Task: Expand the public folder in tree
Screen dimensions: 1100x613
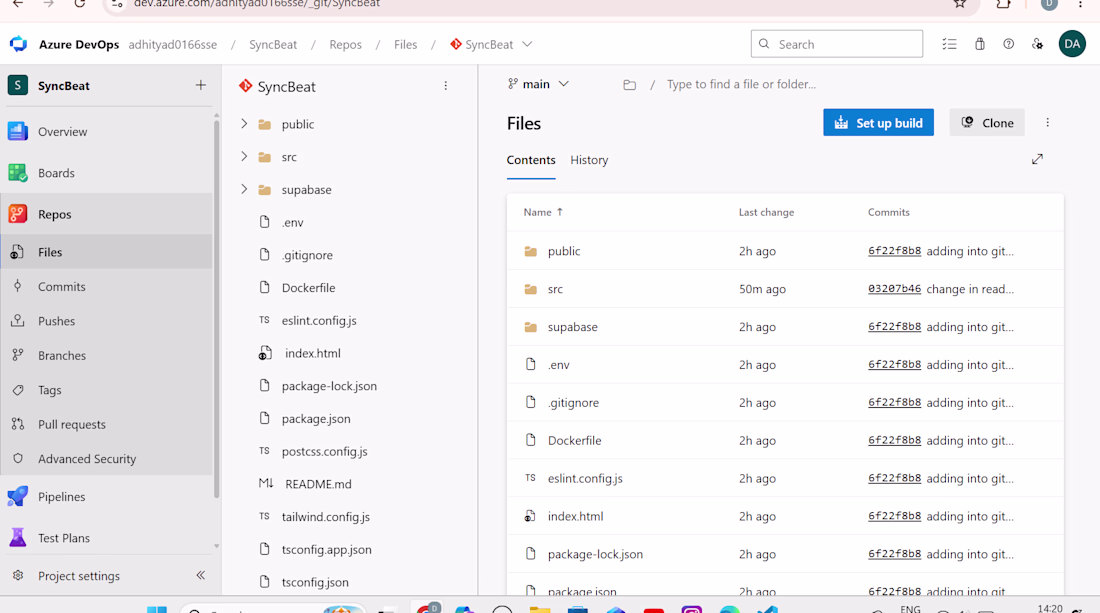Action: point(244,123)
